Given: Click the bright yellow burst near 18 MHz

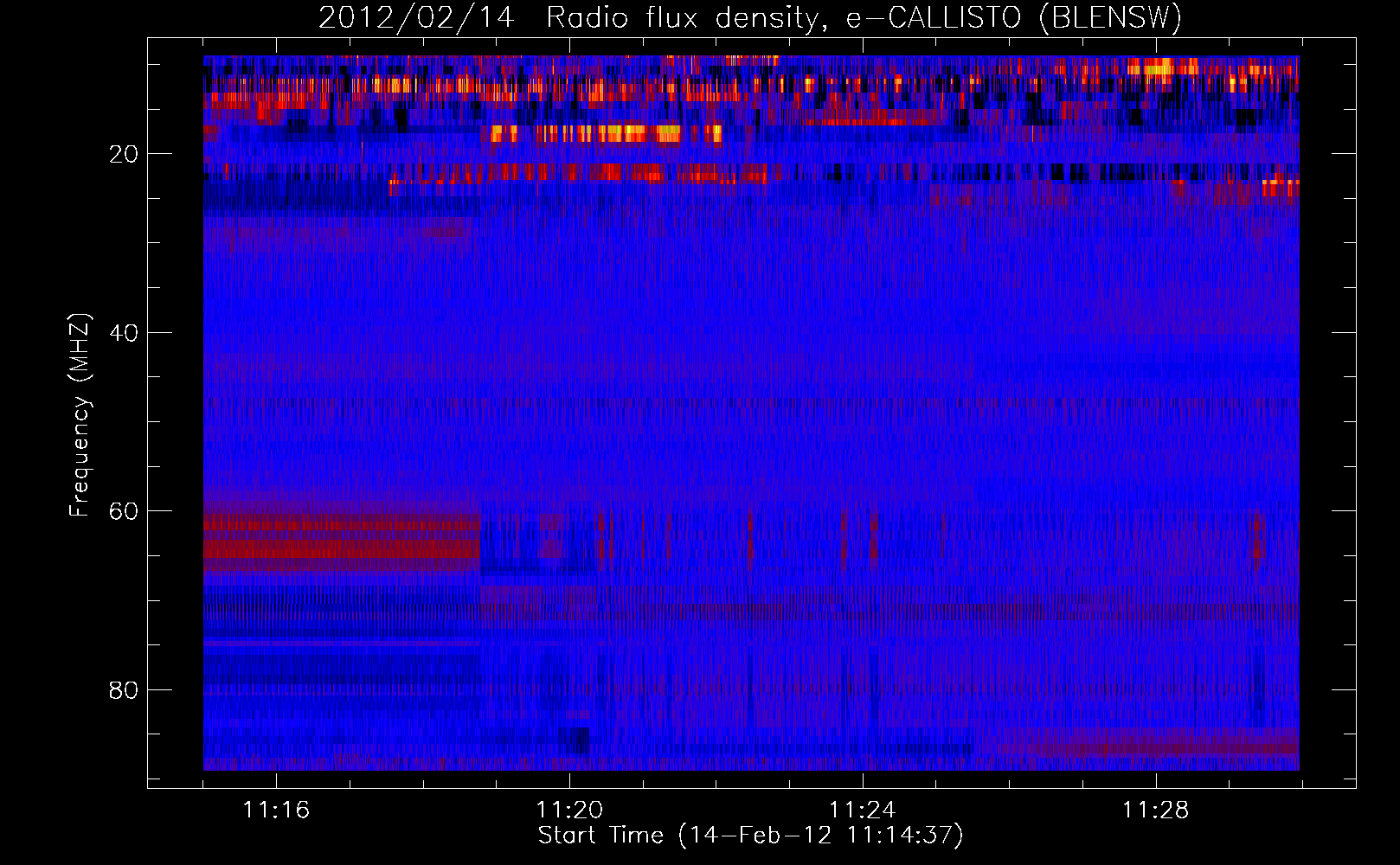Looking at the screenshot, I should (x=606, y=133).
